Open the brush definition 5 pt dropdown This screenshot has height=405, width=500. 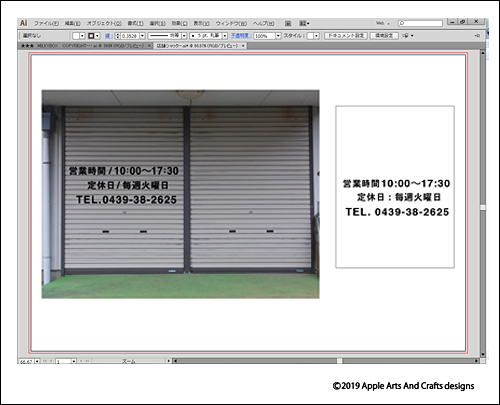click(x=225, y=36)
